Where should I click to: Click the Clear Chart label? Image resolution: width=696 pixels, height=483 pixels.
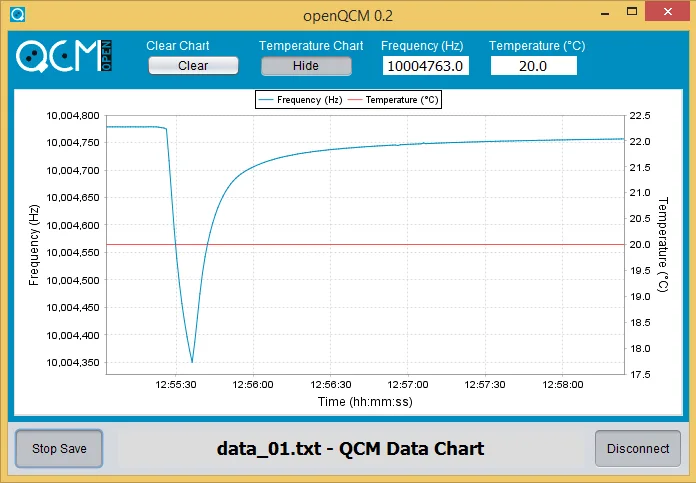[x=178, y=46]
